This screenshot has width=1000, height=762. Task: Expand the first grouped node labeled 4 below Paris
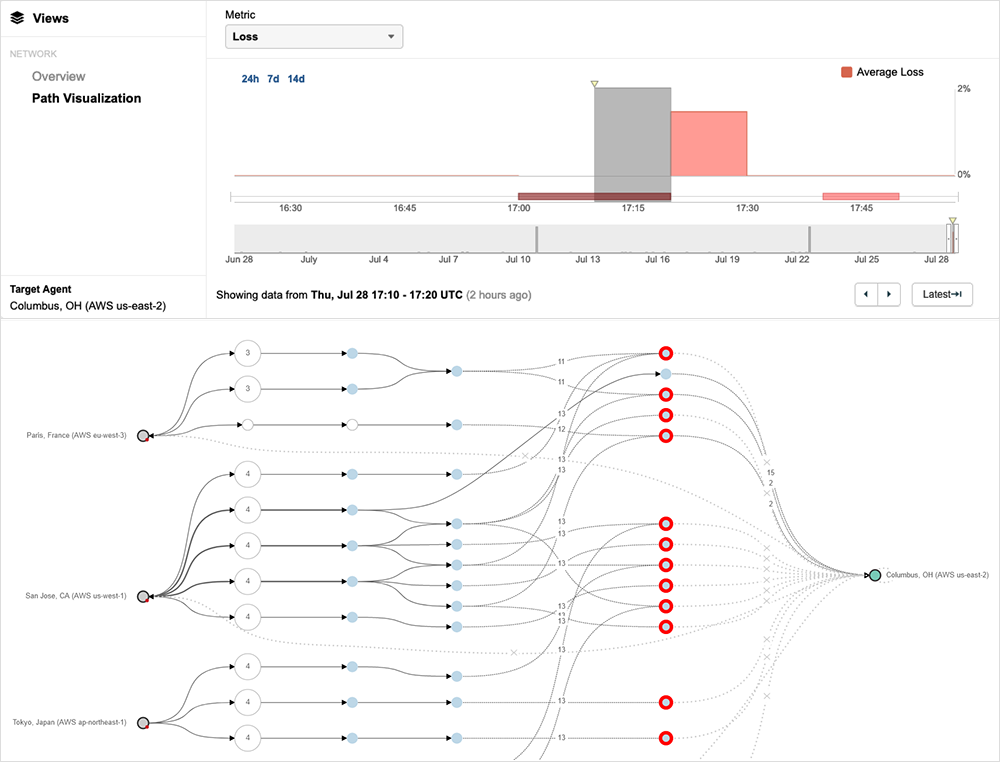247,473
